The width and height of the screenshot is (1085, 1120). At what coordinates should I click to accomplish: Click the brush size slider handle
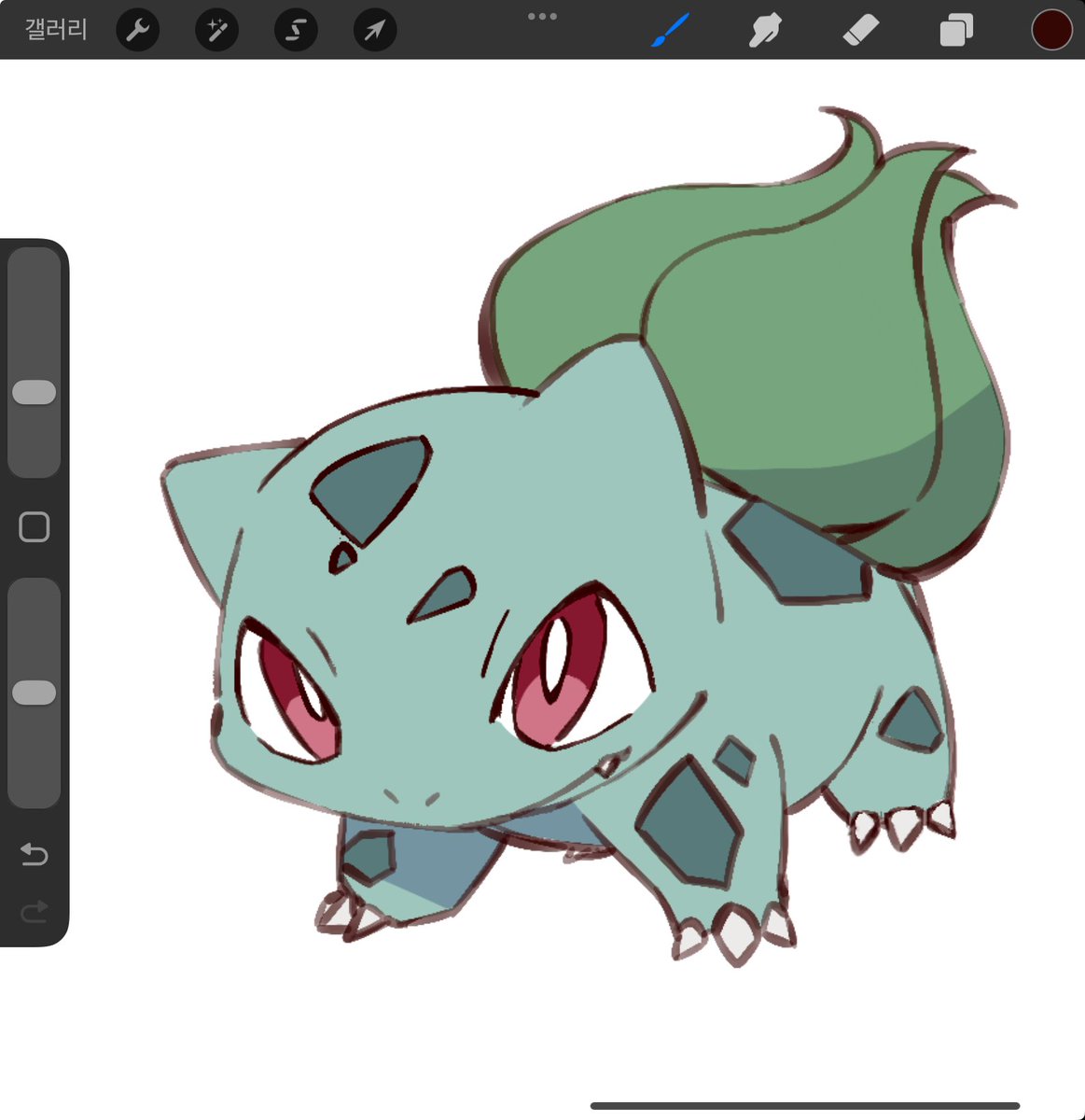[35, 392]
